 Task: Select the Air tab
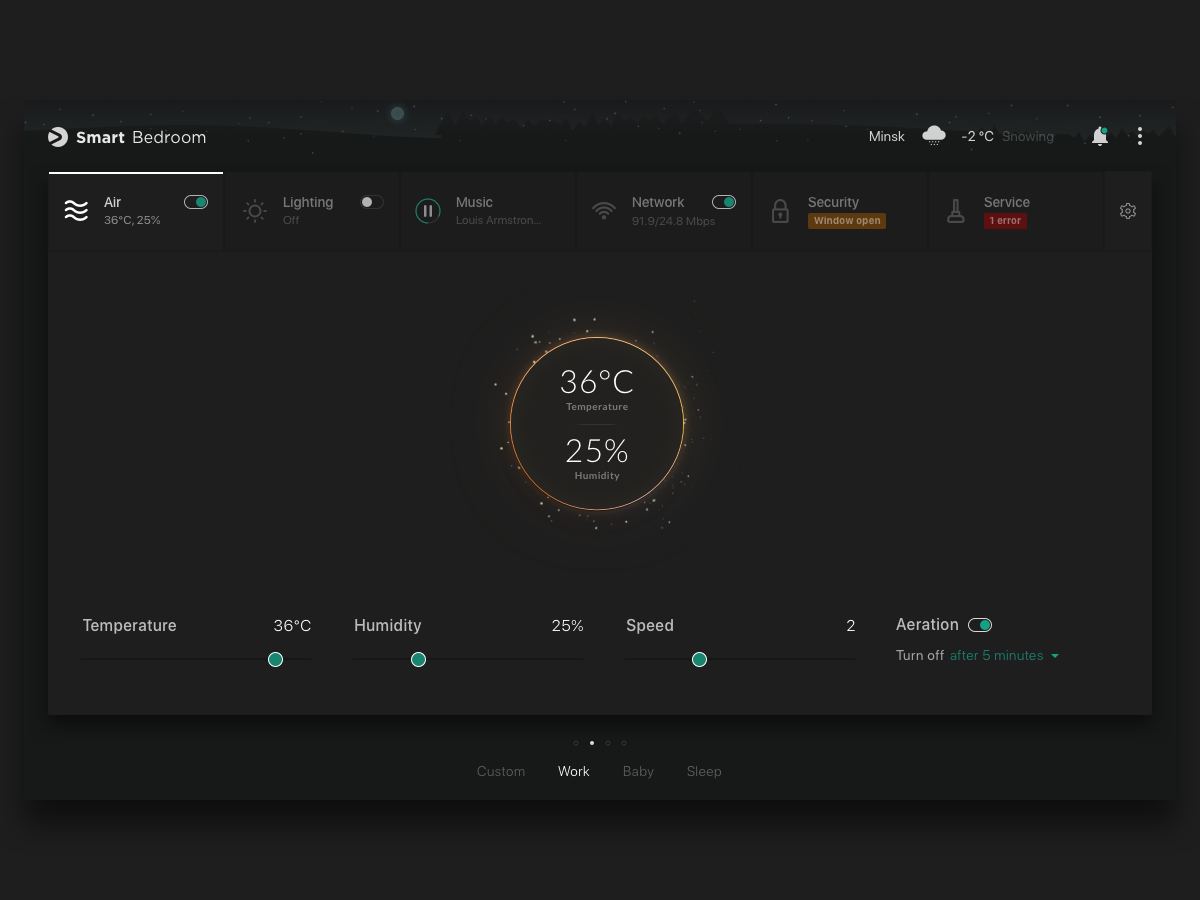pos(136,211)
